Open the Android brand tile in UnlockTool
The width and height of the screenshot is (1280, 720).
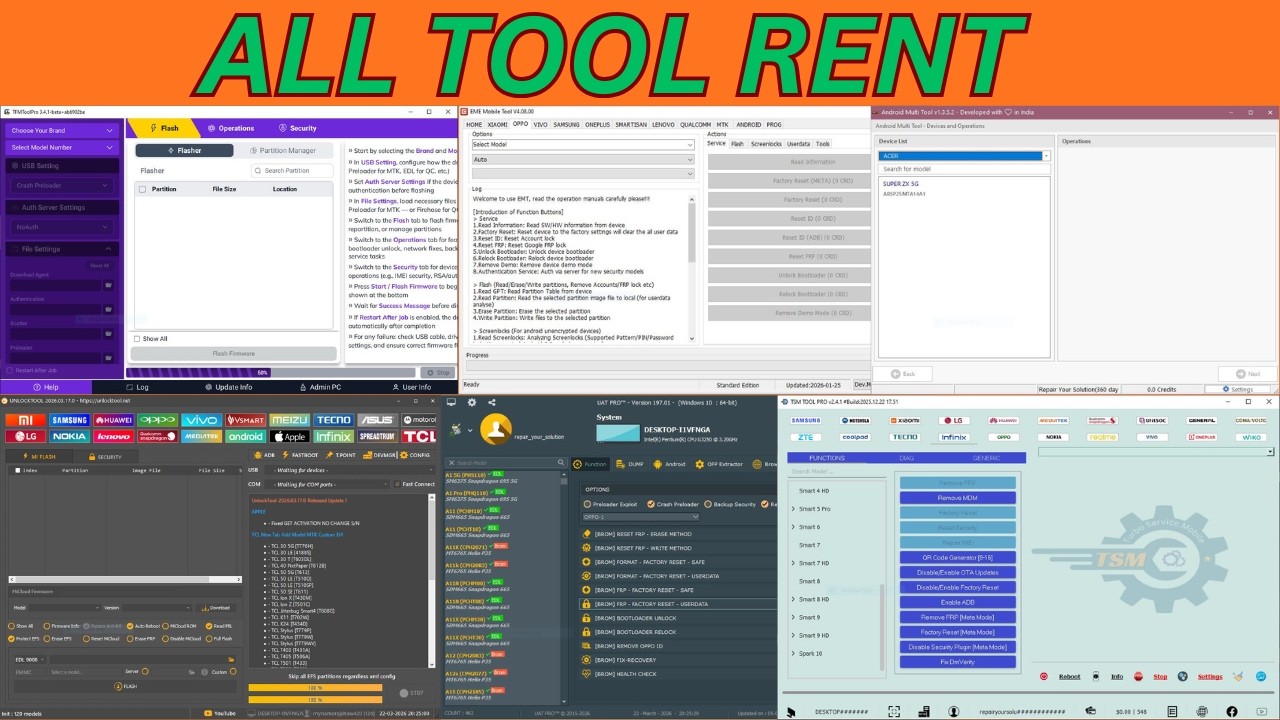click(x=245, y=436)
